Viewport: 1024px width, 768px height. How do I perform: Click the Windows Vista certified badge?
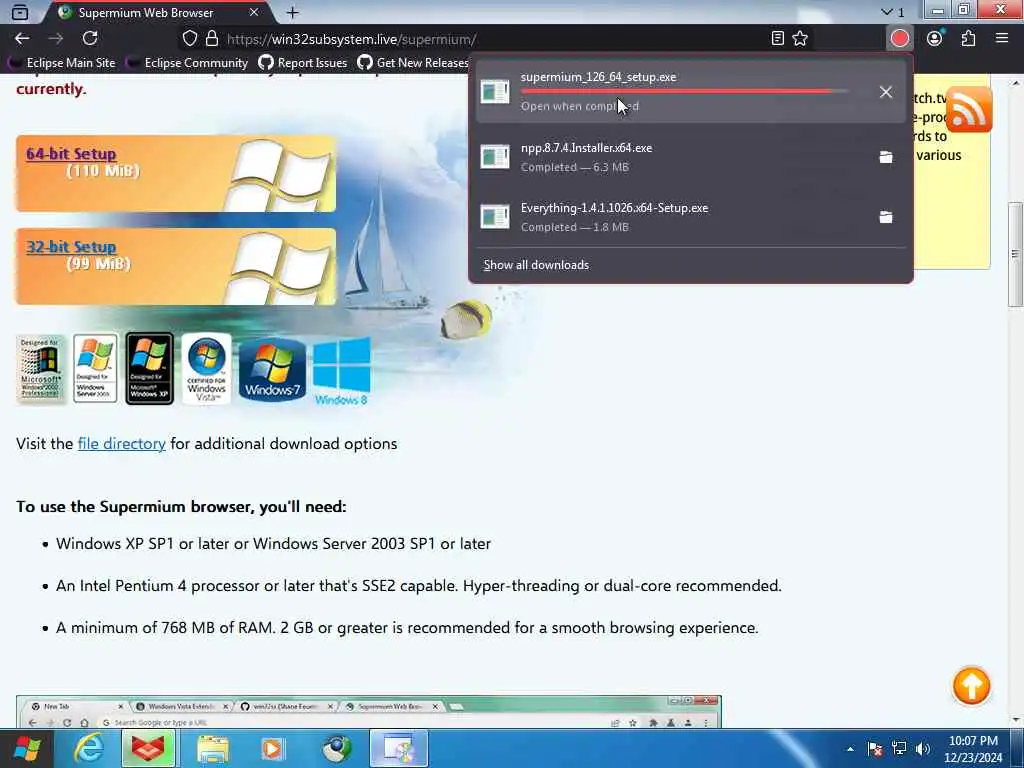pos(206,368)
